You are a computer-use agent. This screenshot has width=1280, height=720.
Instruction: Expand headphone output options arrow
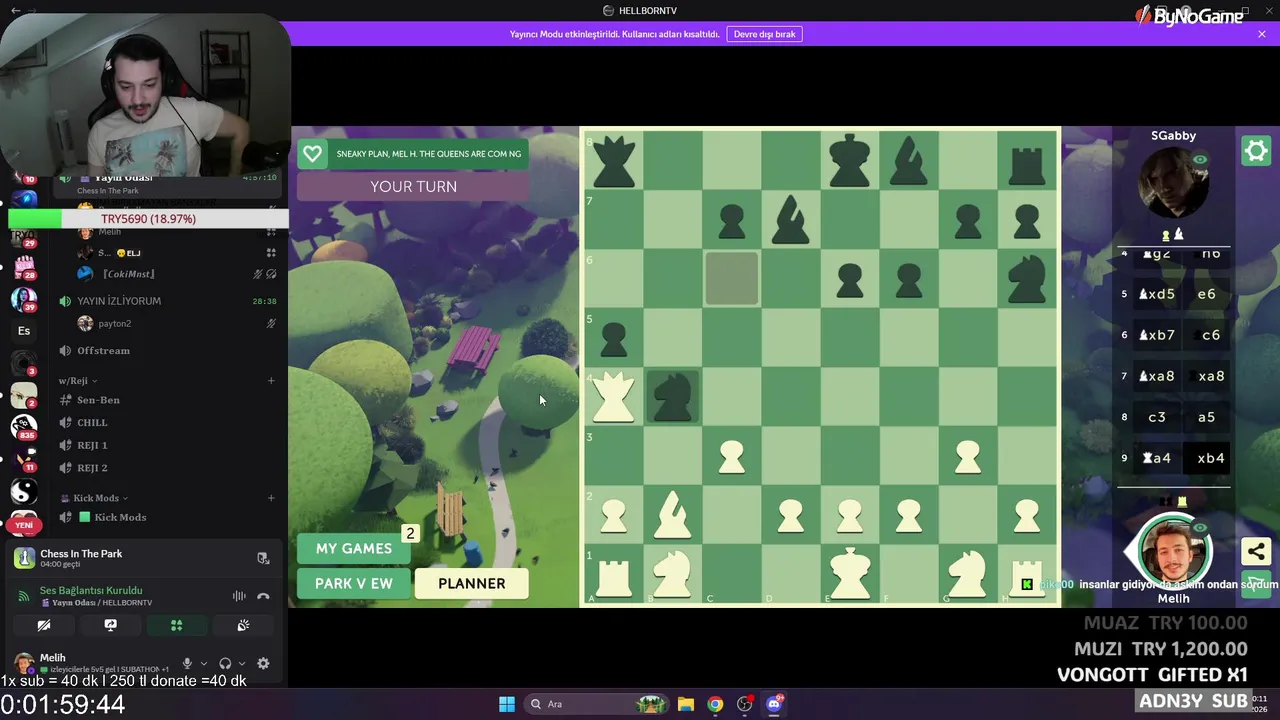pos(242,663)
